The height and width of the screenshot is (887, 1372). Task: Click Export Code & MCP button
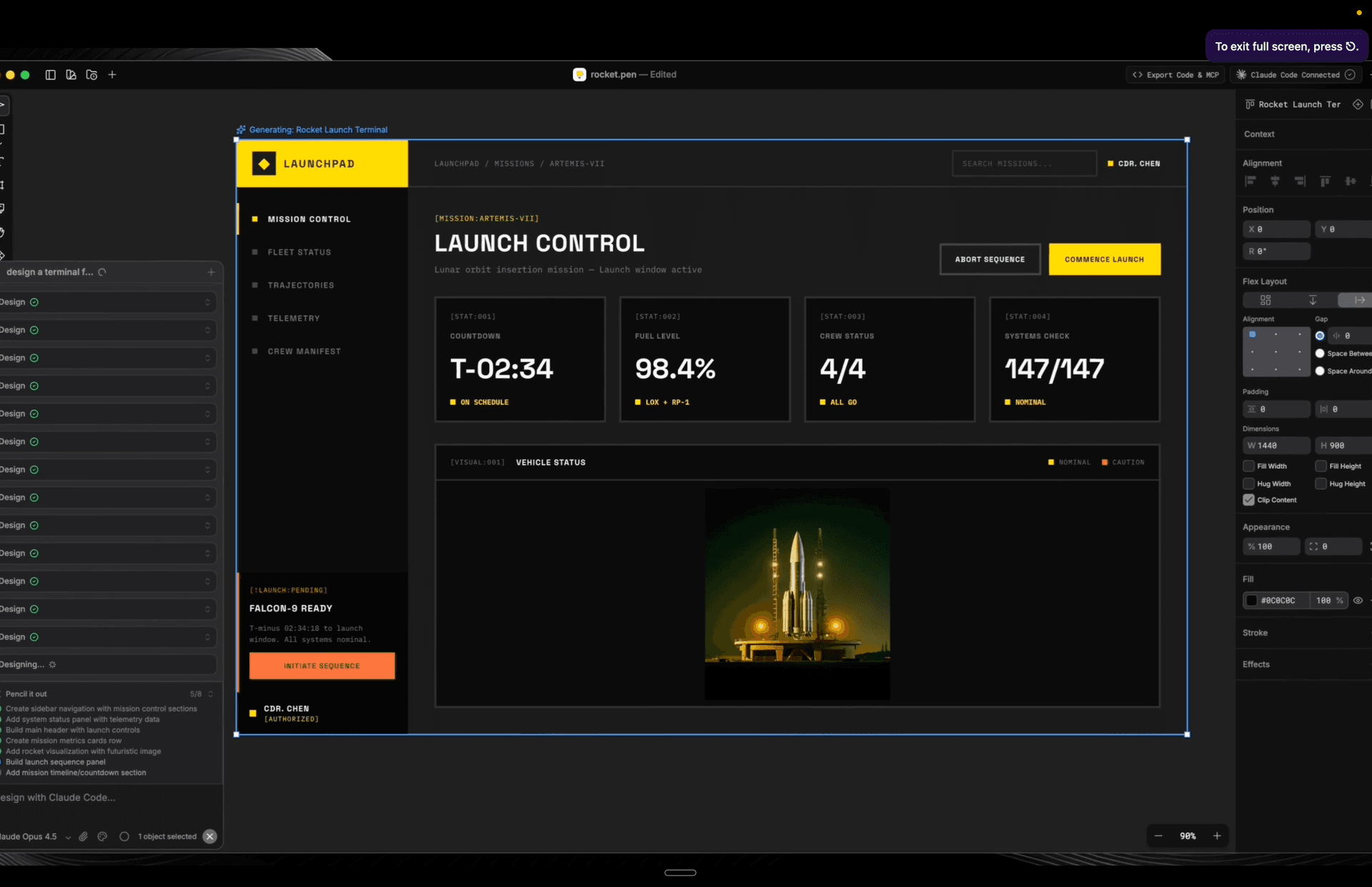[1175, 75]
